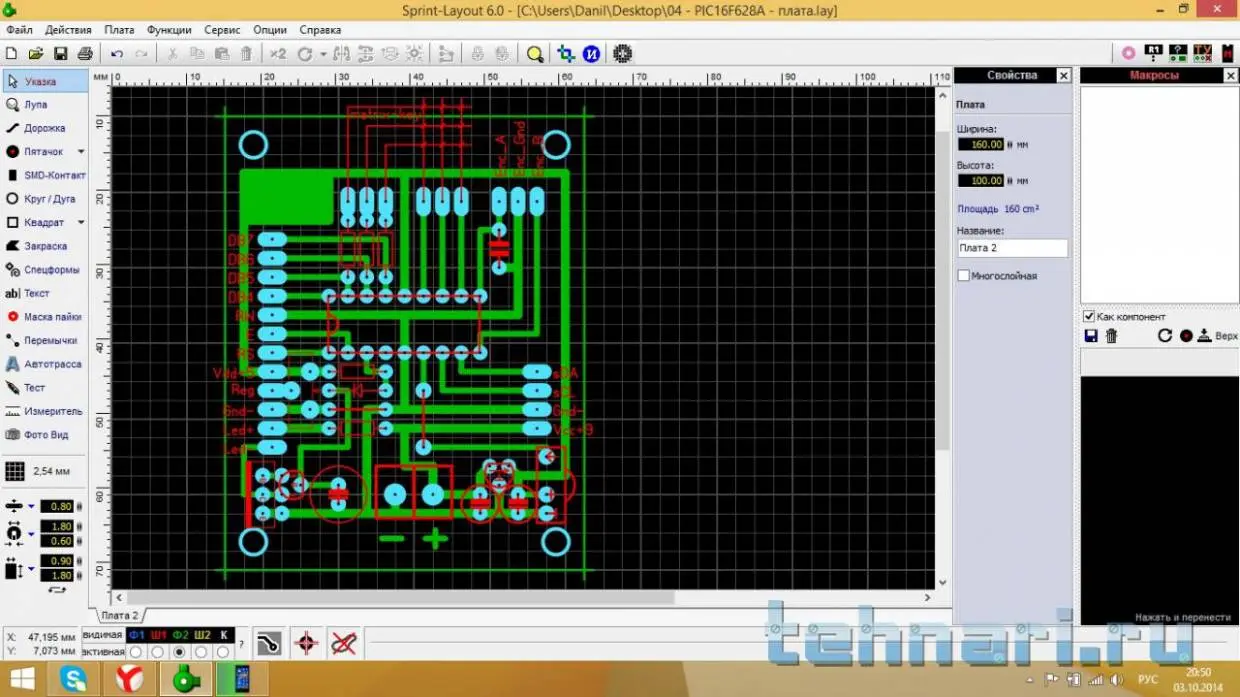Open the rotate angle dropdown arrow
The image size is (1240, 697).
coord(323,55)
